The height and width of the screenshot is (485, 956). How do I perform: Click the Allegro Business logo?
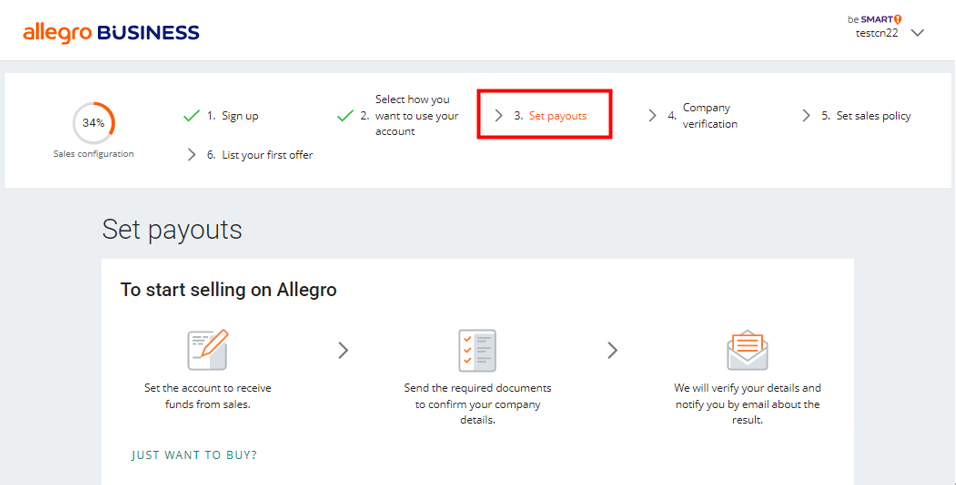coord(111,32)
